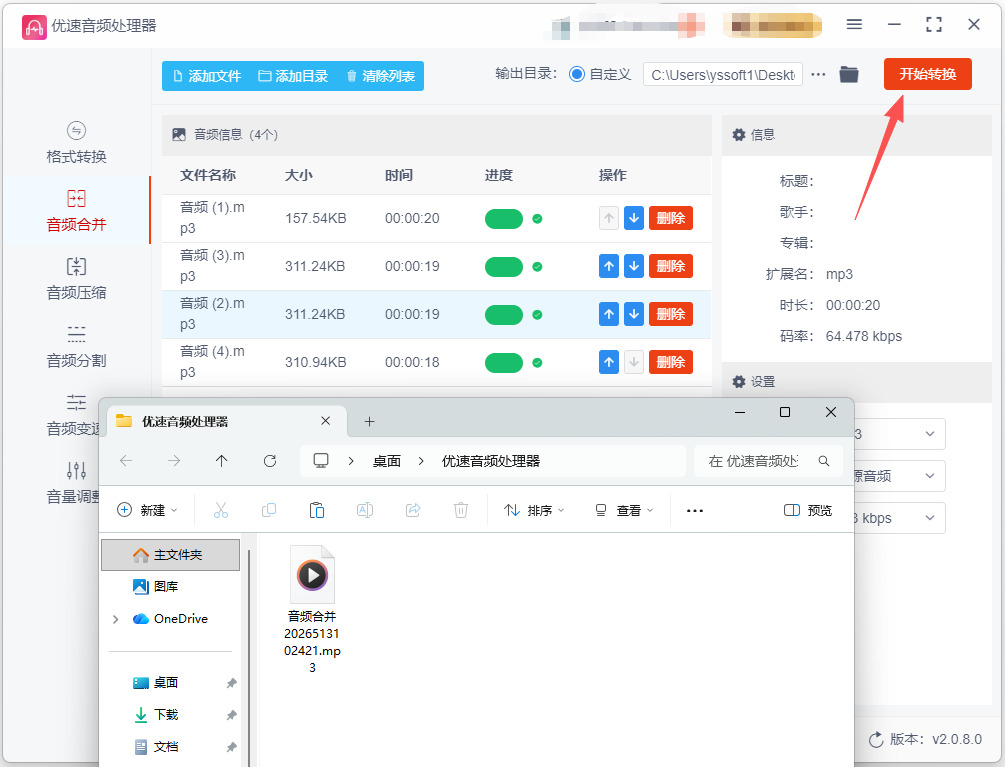Viewport: 1005px width, 767px height.
Task: Move 音频 (1).mp3 down in the list
Action: 633,218
